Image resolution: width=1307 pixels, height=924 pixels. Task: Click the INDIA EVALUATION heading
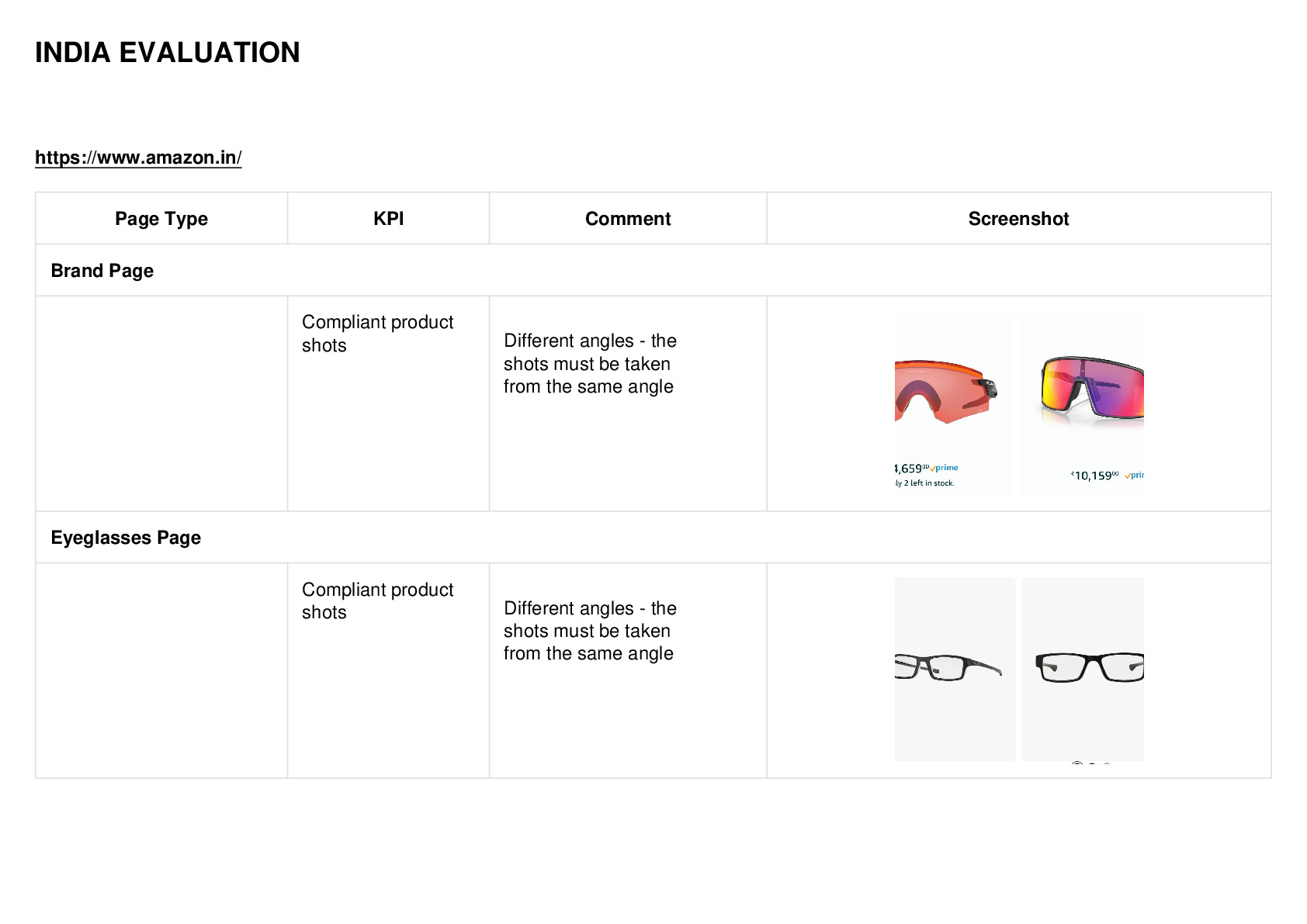point(168,53)
